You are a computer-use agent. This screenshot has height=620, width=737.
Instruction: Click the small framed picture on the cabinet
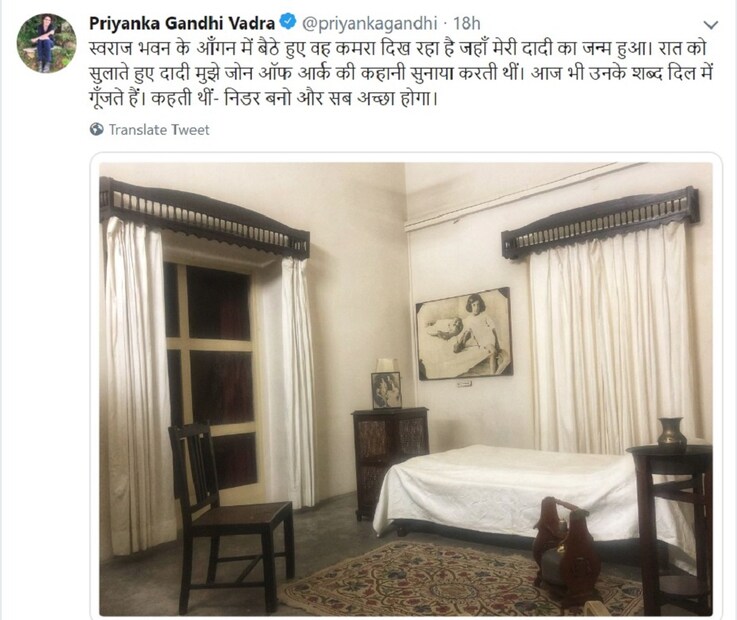pyautogui.click(x=386, y=390)
